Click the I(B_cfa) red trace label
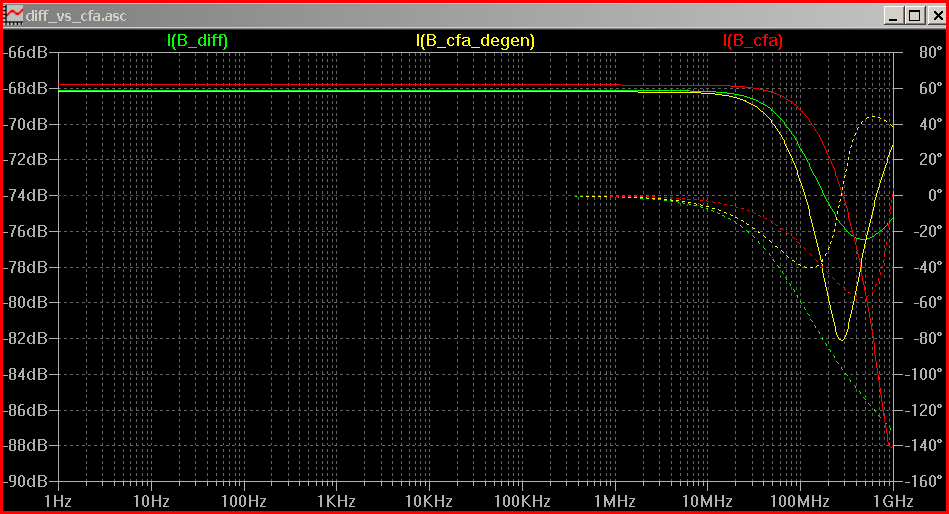The width and height of the screenshot is (949, 514). click(x=753, y=41)
